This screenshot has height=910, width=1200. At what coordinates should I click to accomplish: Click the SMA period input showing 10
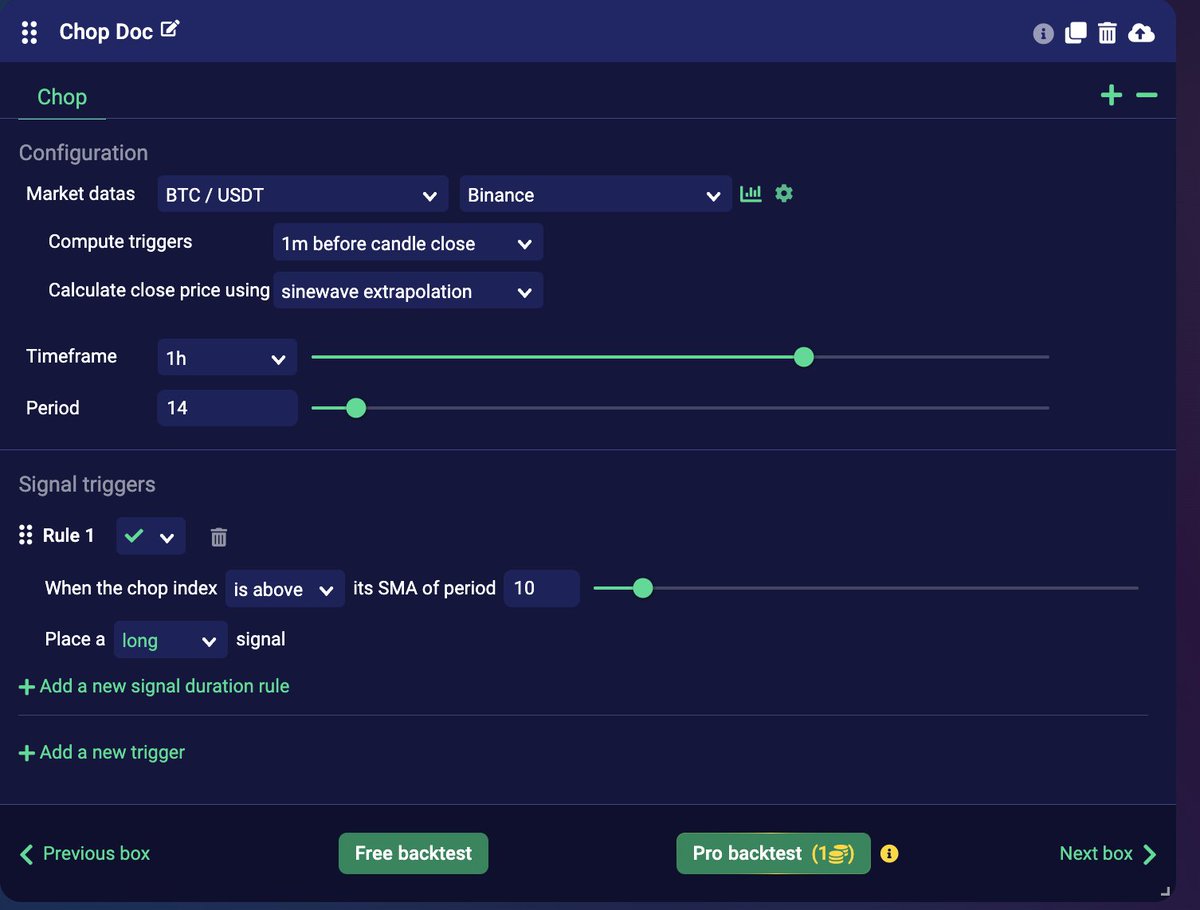tap(542, 588)
